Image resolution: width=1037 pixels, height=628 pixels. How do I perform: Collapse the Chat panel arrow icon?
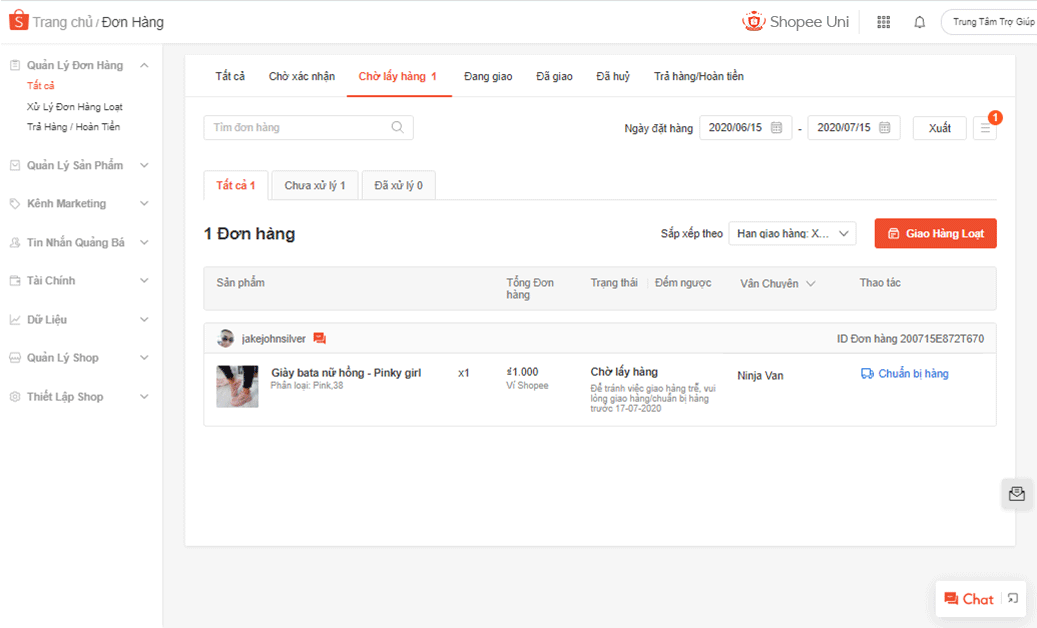point(1013,599)
